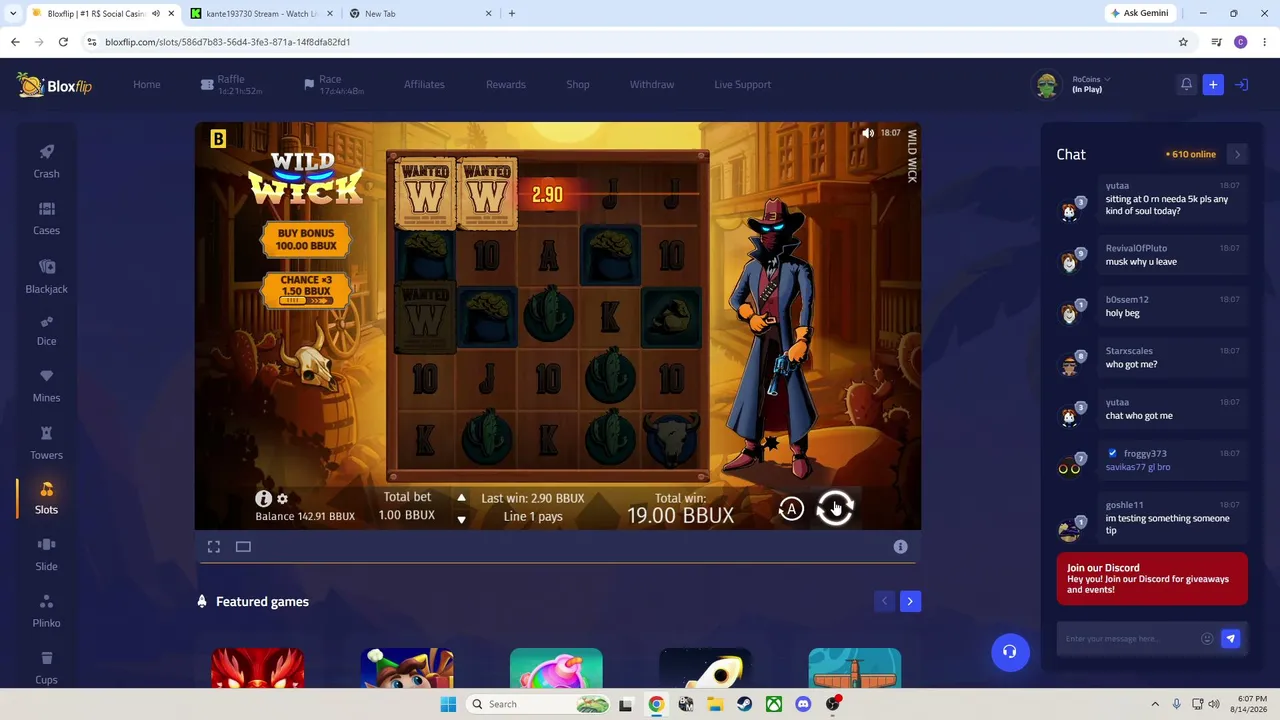Open the Crash game from the sidebar

[x=46, y=161]
